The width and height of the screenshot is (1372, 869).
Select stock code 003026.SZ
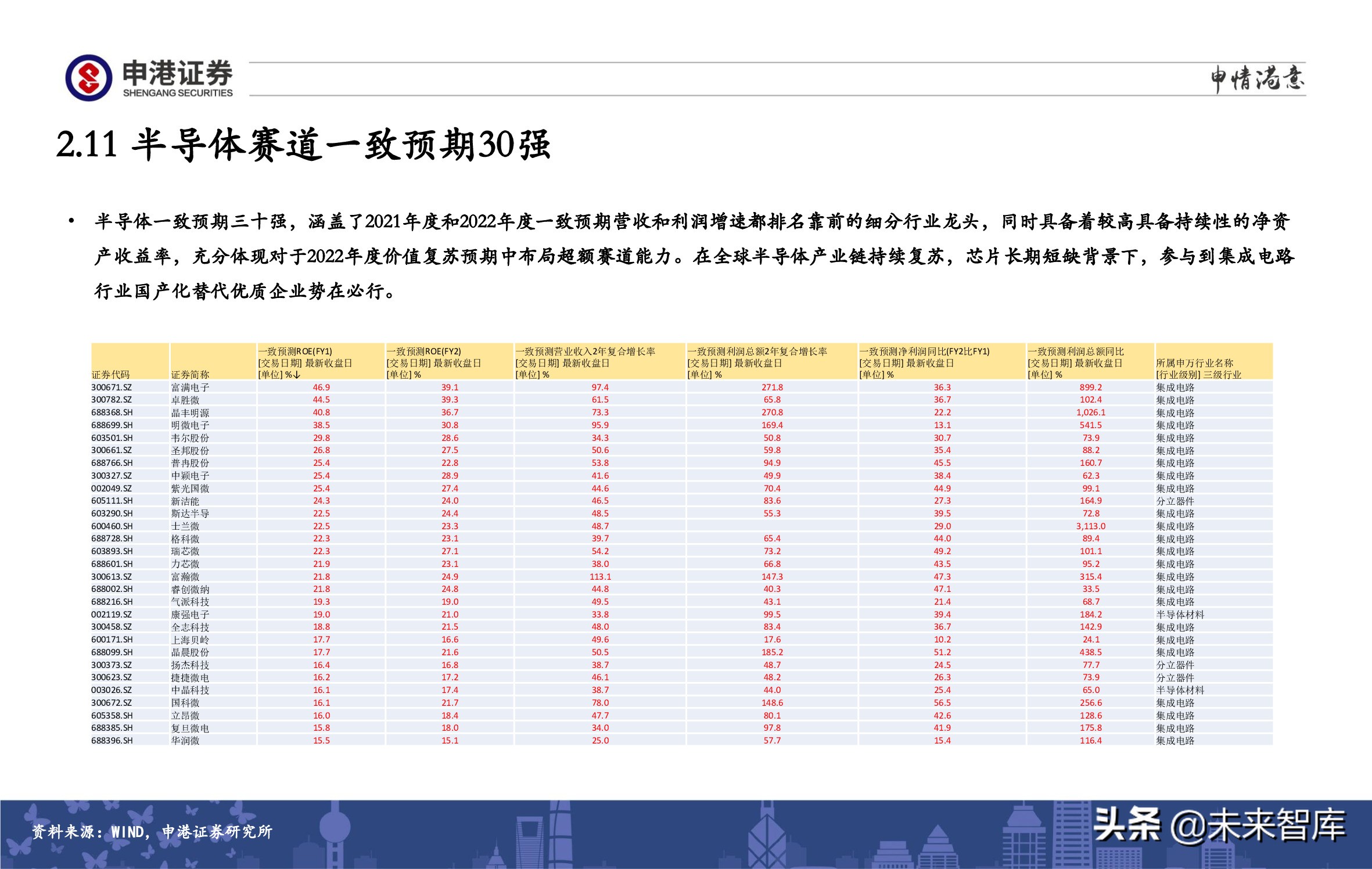click(x=112, y=690)
